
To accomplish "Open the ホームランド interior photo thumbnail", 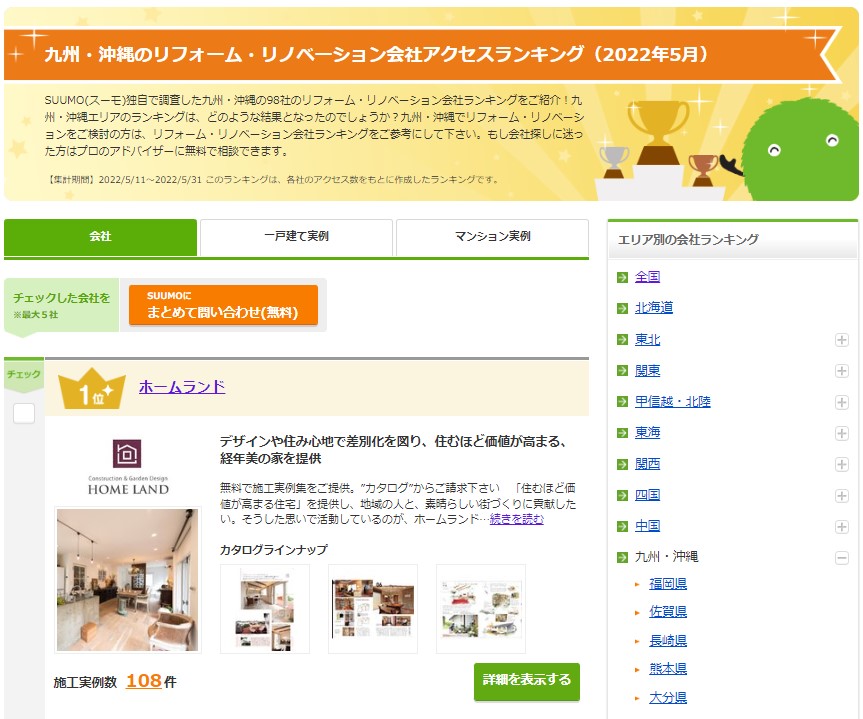I will (x=128, y=580).
